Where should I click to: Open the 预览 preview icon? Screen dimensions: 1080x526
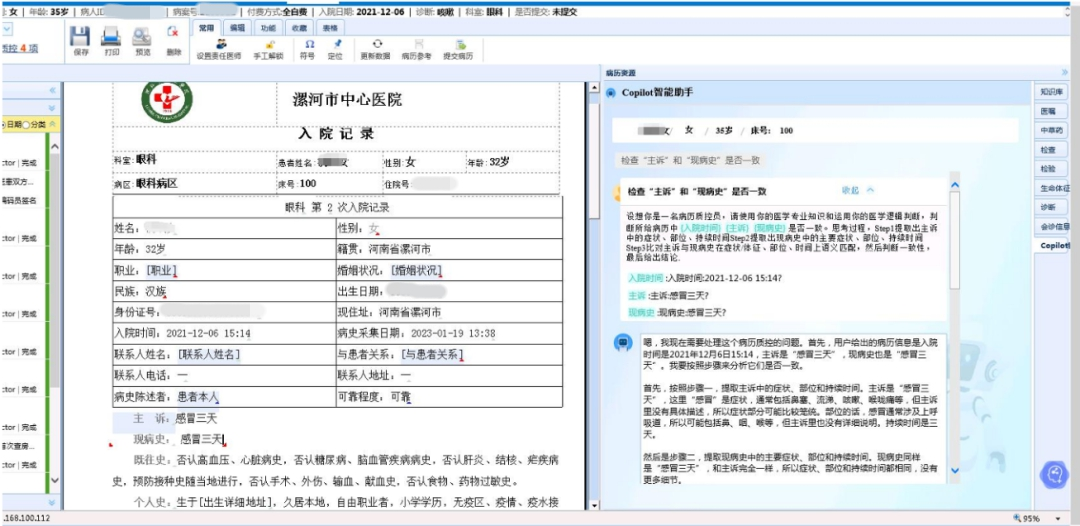point(142,36)
